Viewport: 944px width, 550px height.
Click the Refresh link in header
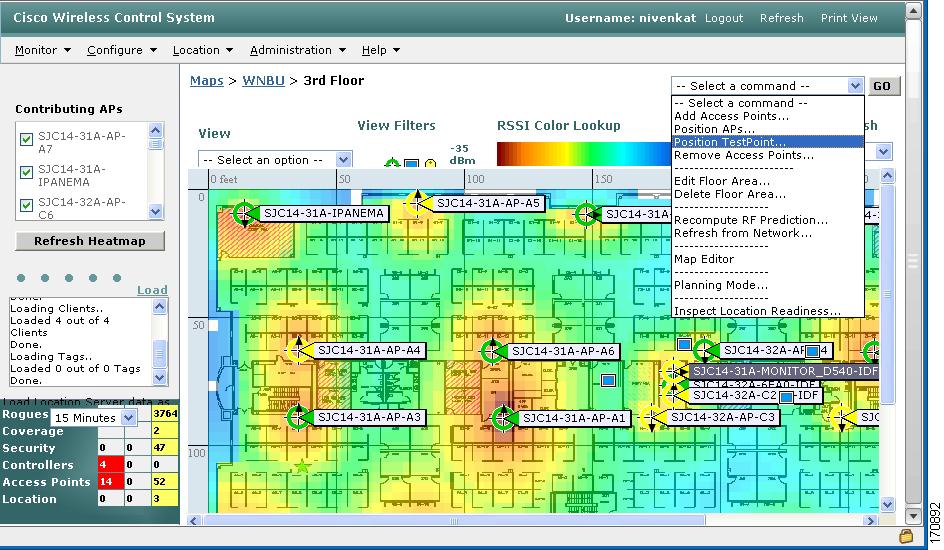781,18
